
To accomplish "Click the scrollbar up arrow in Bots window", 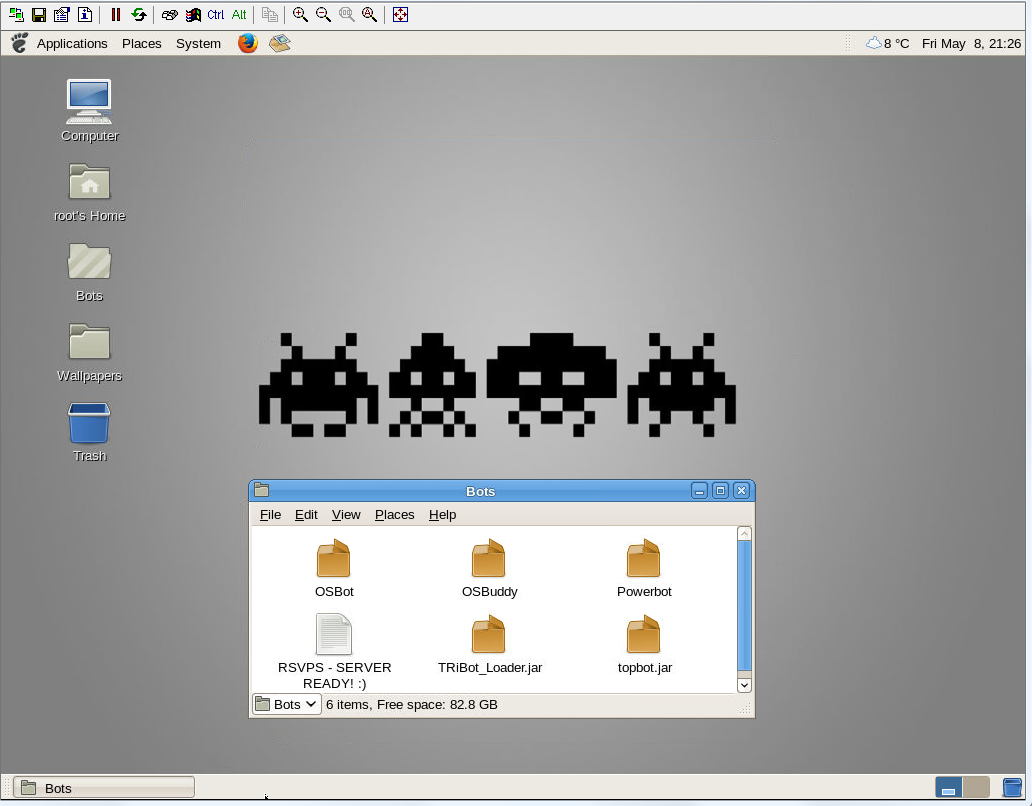I will point(744,534).
